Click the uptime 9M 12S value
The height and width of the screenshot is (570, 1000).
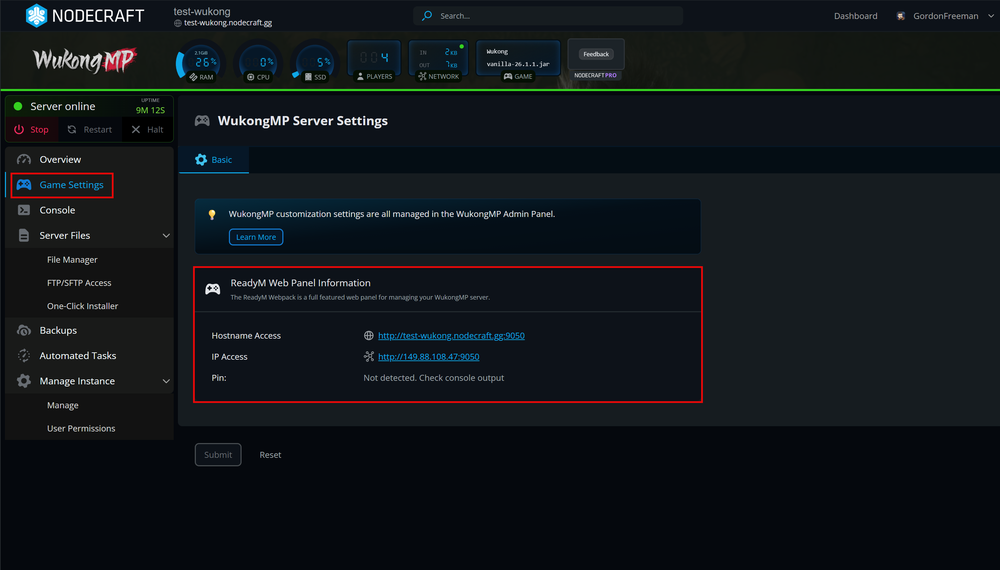point(150,110)
